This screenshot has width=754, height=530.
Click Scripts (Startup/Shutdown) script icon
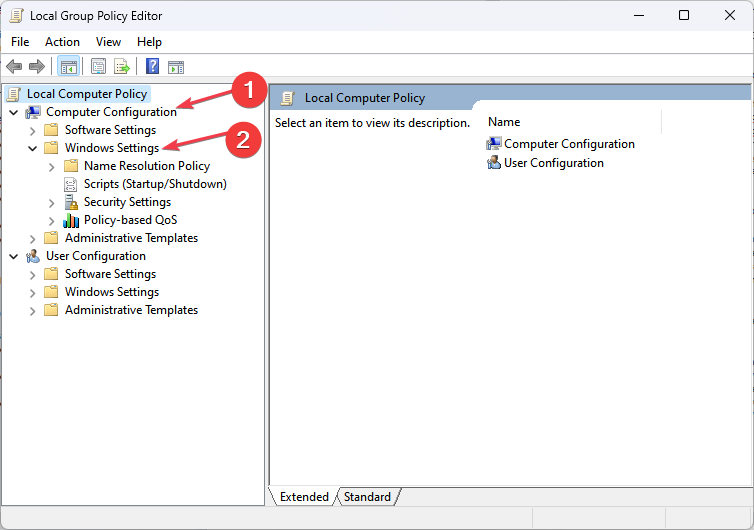pos(71,184)
